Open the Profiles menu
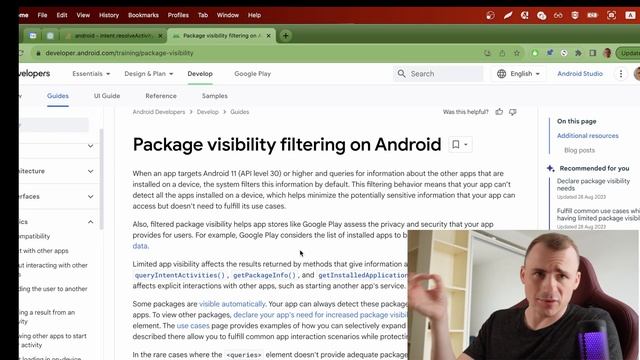Screen dimensions: 640x360 pyautogui.click(x=178, y=15)
